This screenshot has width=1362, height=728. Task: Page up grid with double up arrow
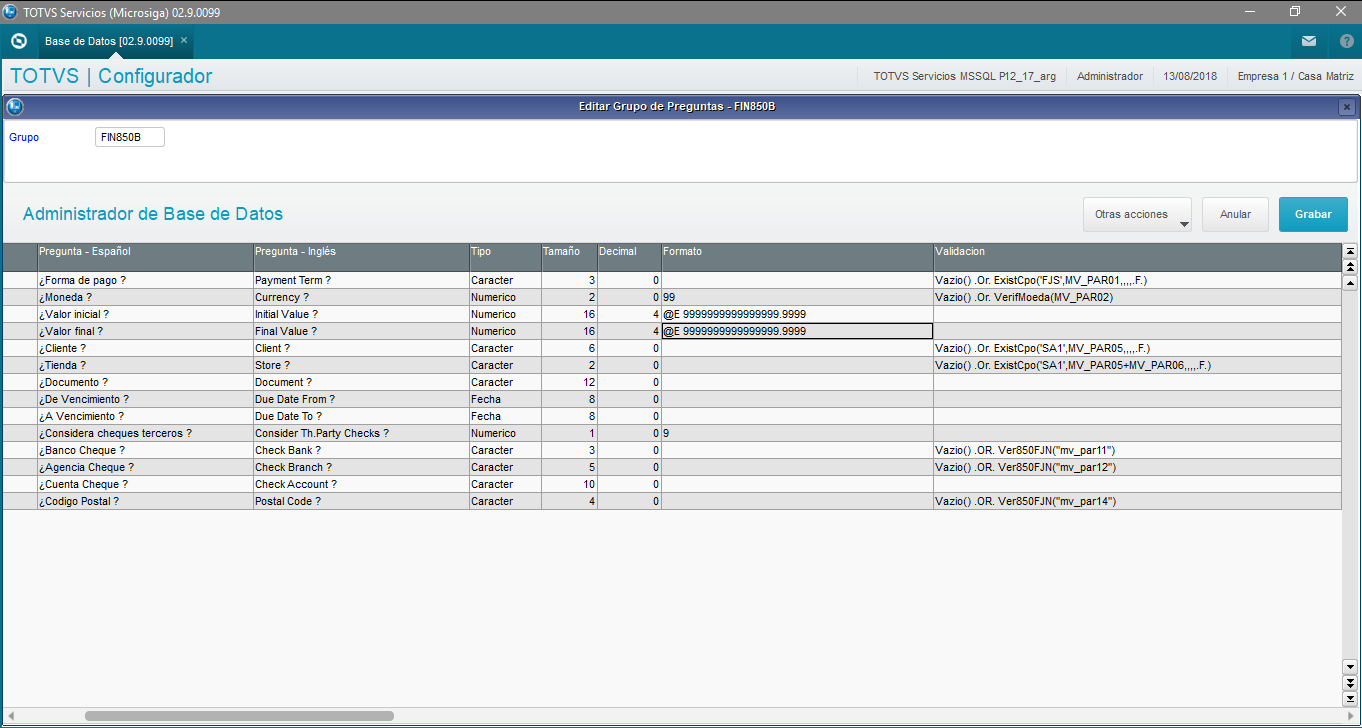[x=1350, y=267]
